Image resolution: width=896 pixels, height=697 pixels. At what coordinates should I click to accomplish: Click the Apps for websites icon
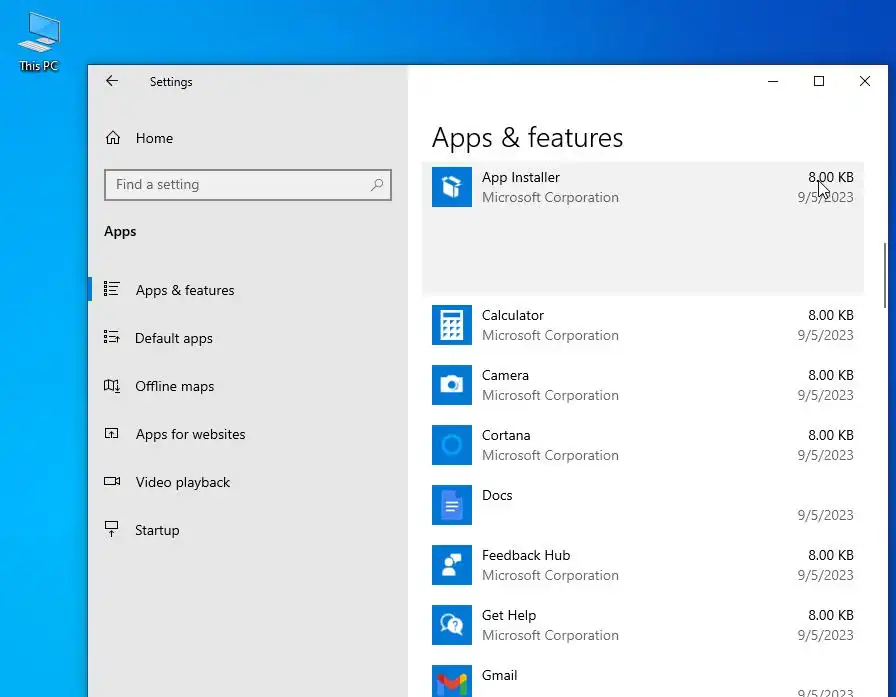[x=111, y=434]
